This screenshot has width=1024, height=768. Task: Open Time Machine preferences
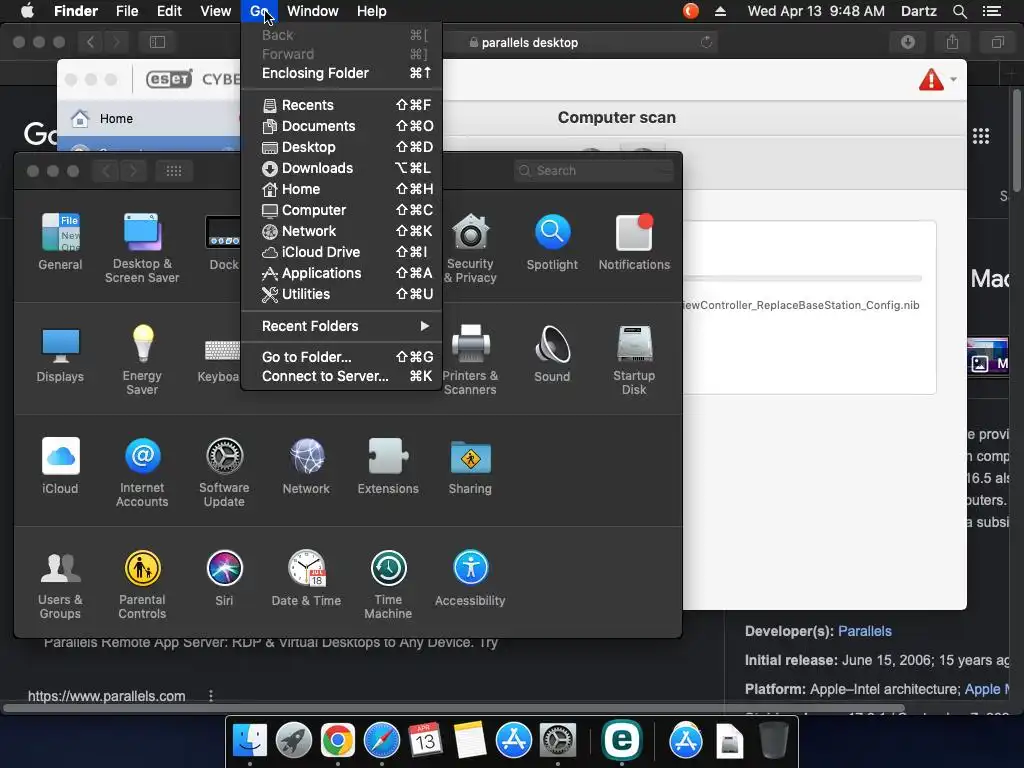coord(388,584)
